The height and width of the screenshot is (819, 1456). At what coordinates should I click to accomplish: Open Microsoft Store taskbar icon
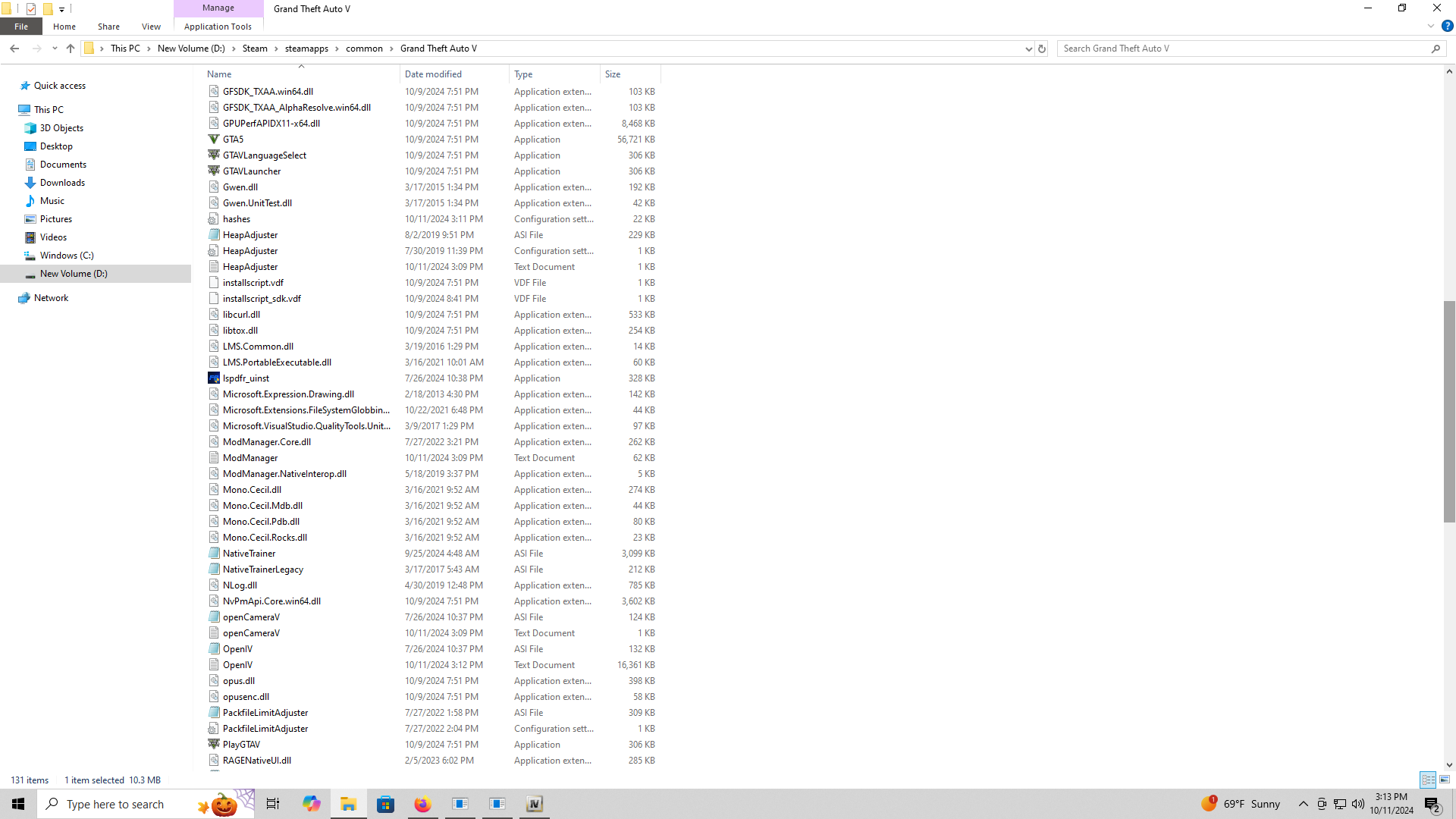(x=385, y=804)
